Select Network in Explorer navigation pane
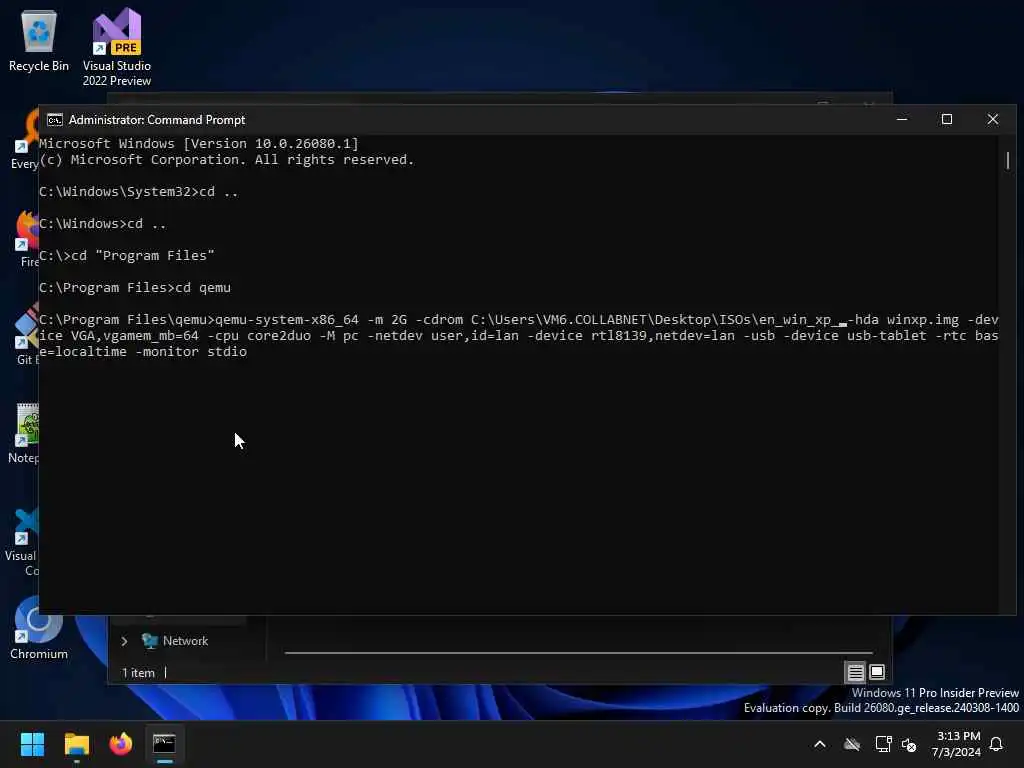Image resolution: width=1024 pixels, height=768 pixels. pyautogui.click(x=185, y=641)
